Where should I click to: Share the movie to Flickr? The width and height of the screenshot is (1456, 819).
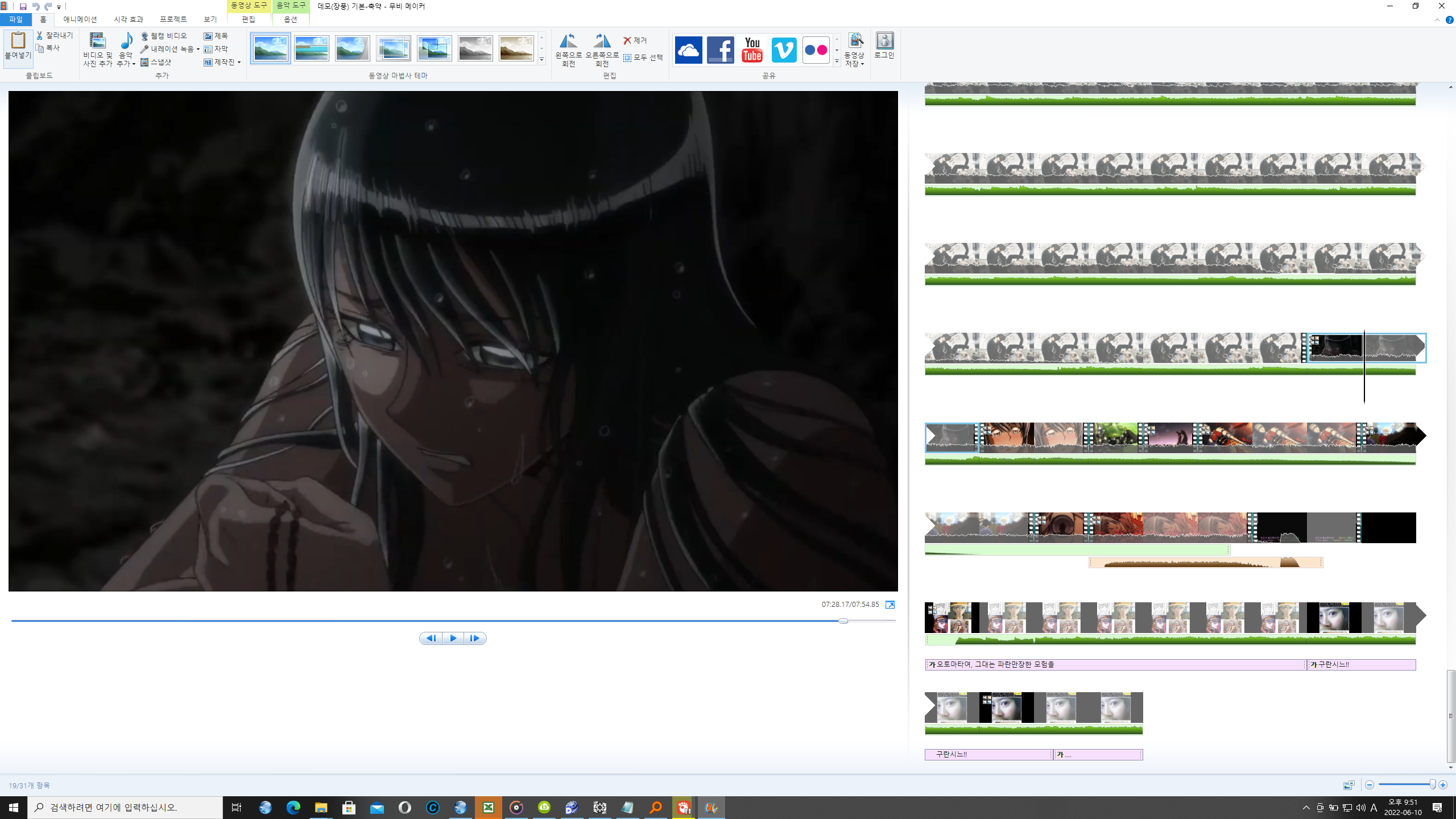816,50
